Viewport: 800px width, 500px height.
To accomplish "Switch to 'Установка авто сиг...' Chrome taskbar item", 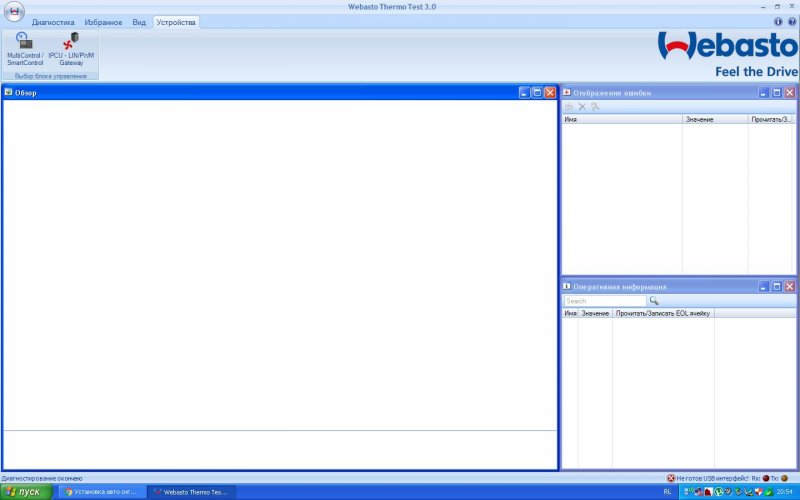I will click(101, 492).
